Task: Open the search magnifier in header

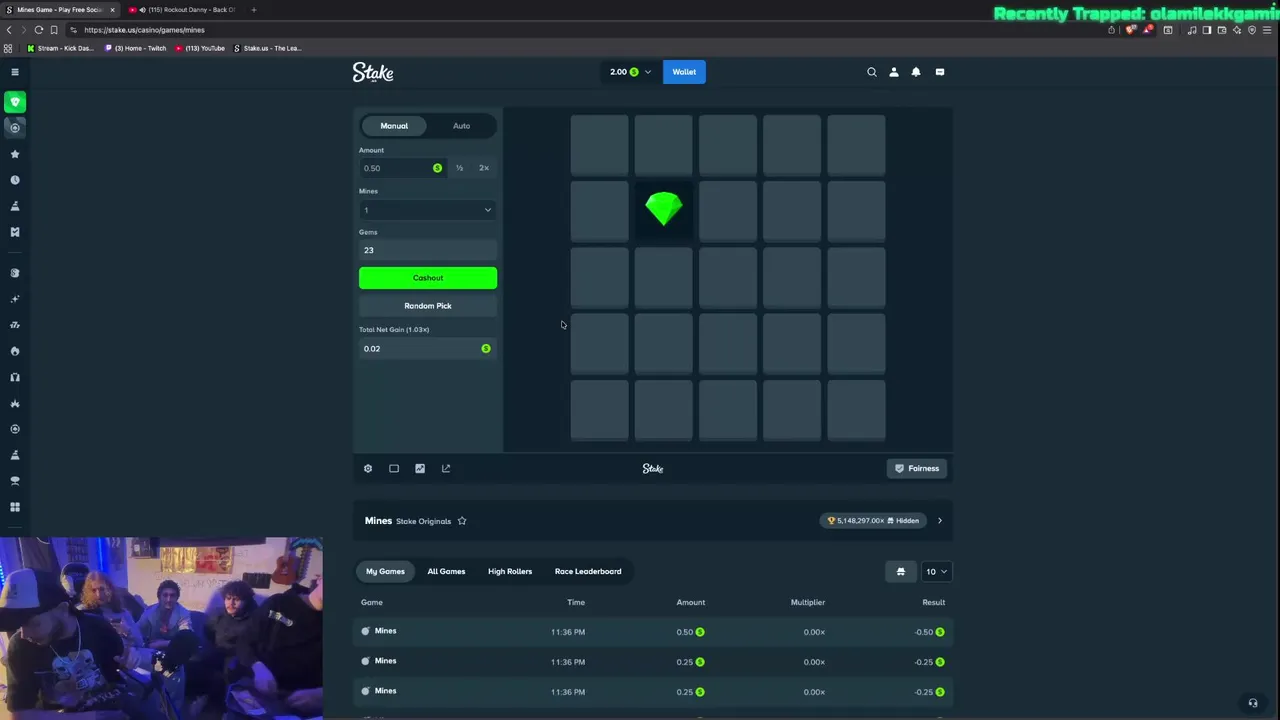Action: 872,72
